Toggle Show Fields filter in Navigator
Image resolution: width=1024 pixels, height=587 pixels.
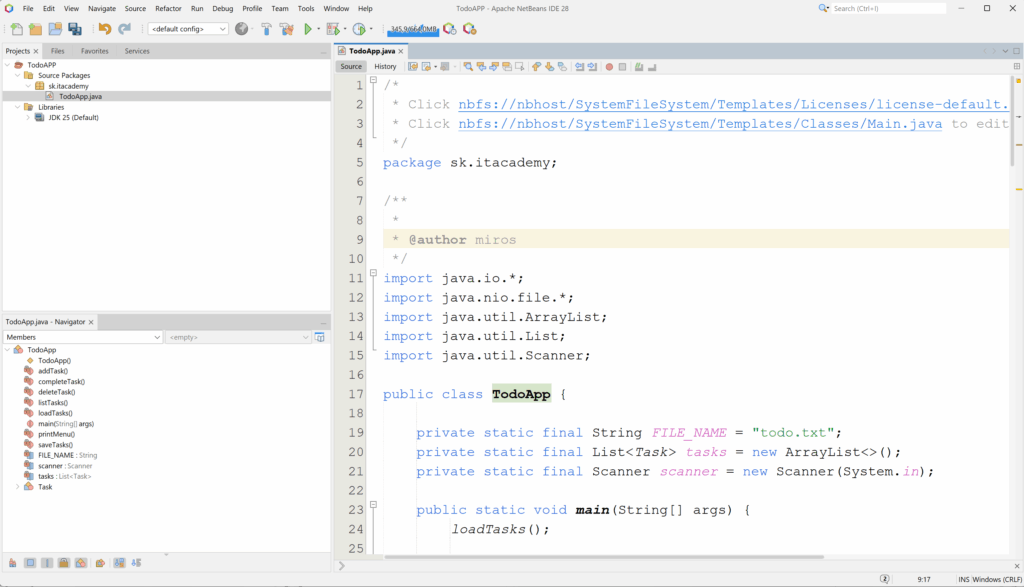[x=30, y=563]
